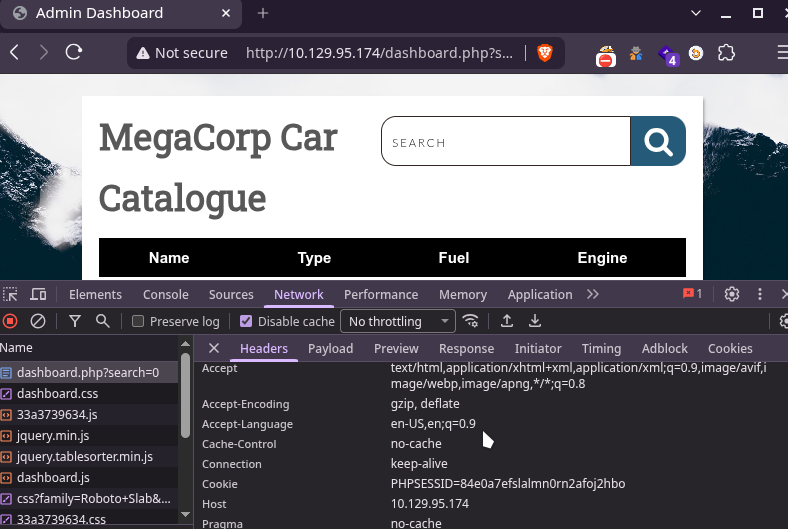View the Initiator sub-tab
The height and width of the screenshot is (529, 788).
[538, 348]
